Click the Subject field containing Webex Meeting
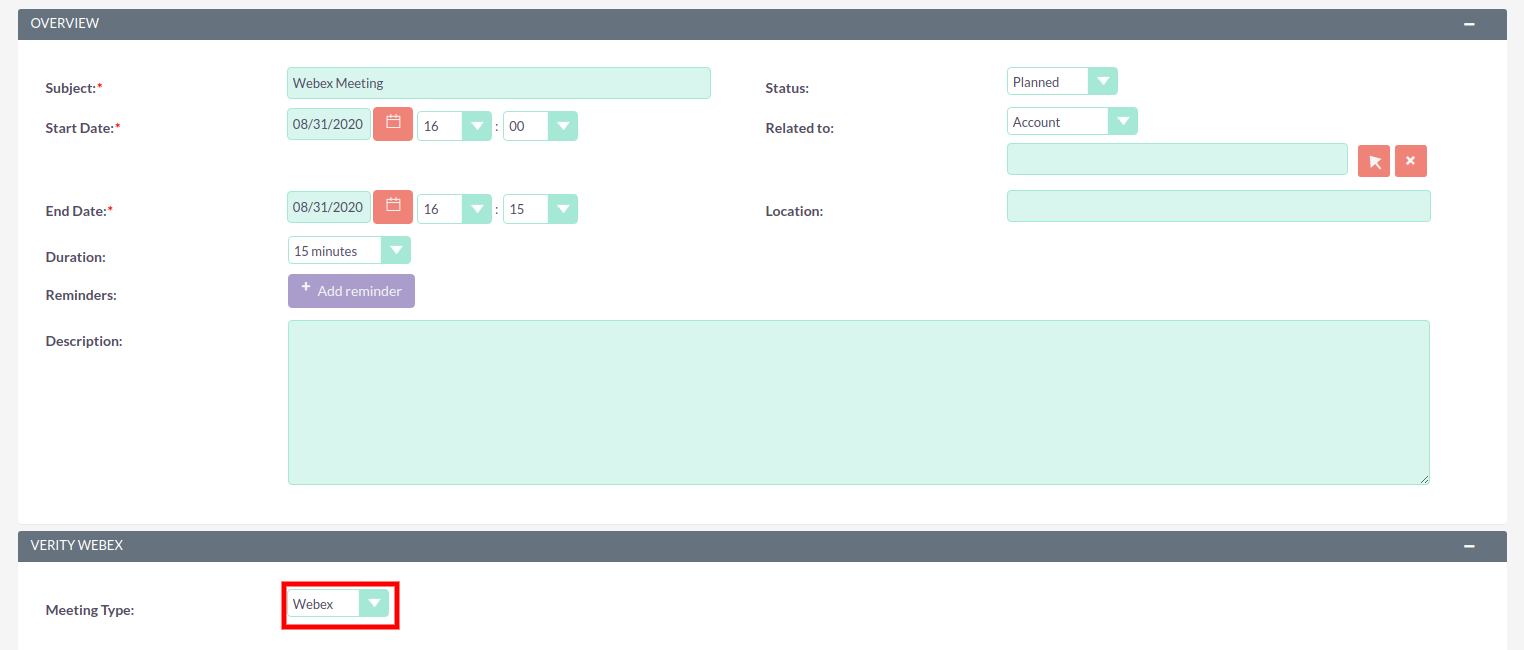The image size is (1524, 650). [499, 83]
